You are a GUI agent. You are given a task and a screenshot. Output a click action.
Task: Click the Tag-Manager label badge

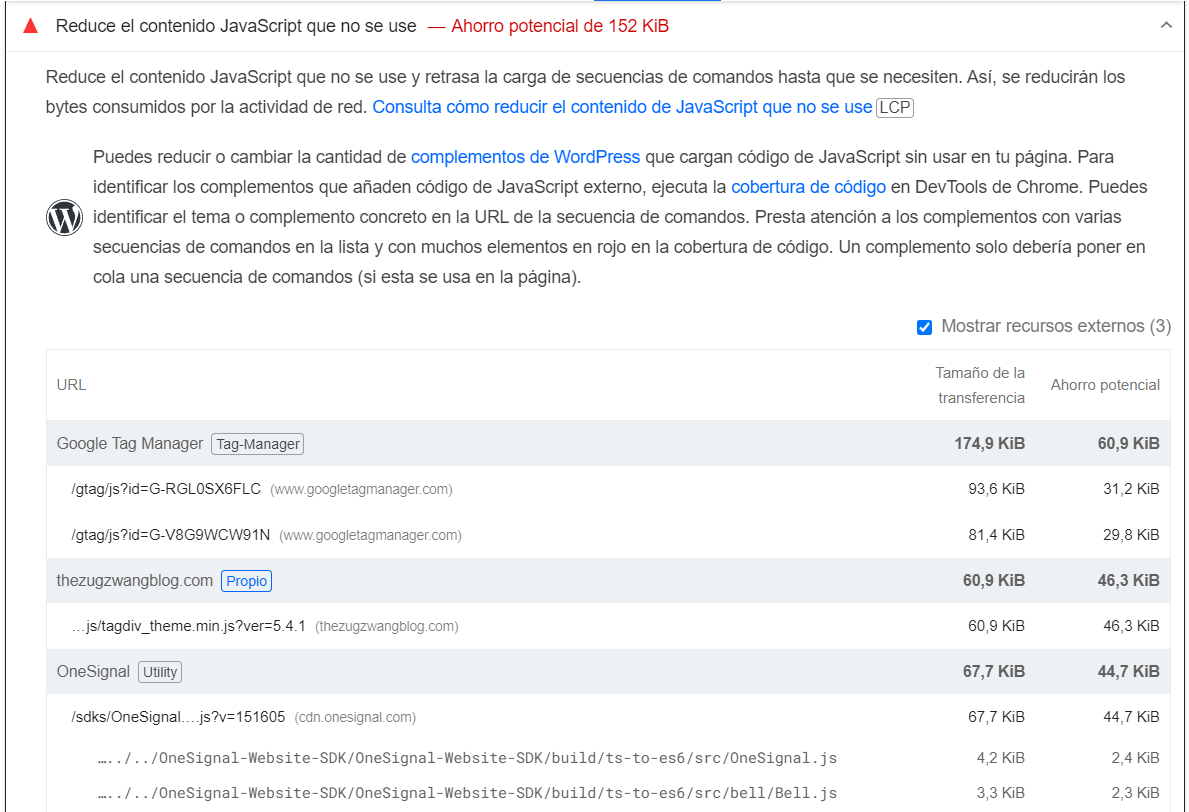[258, 444]
